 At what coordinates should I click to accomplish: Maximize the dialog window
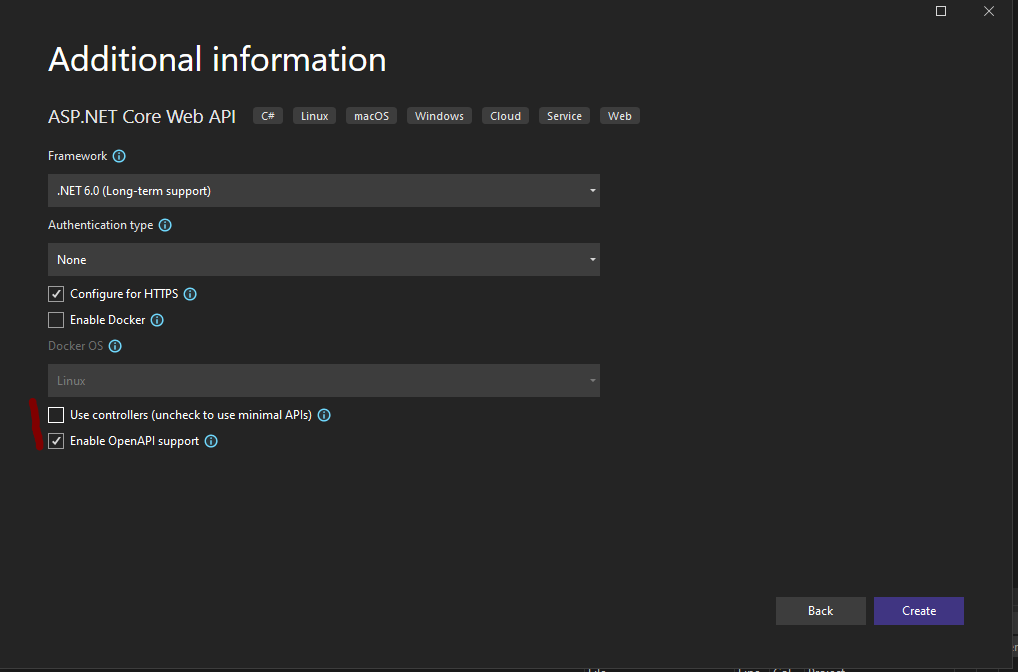click(x=941, y=11)
